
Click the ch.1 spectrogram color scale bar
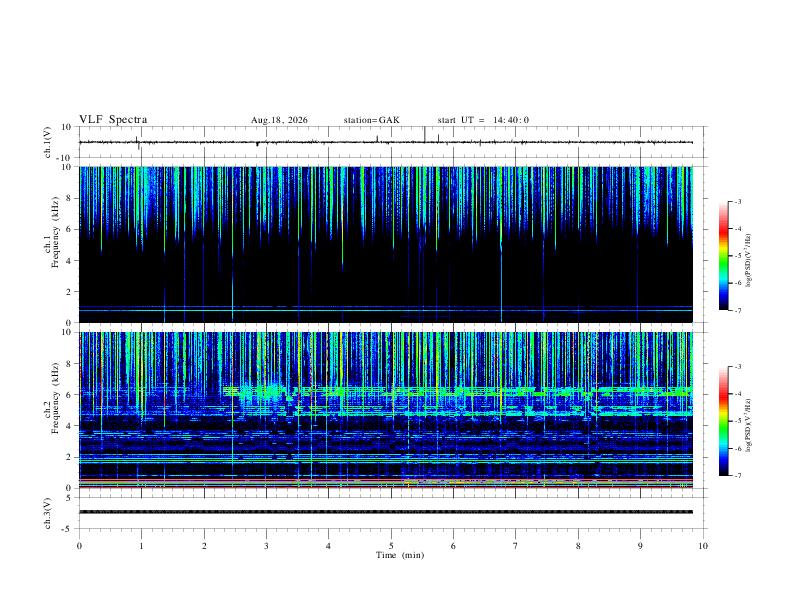pos(723,256)
